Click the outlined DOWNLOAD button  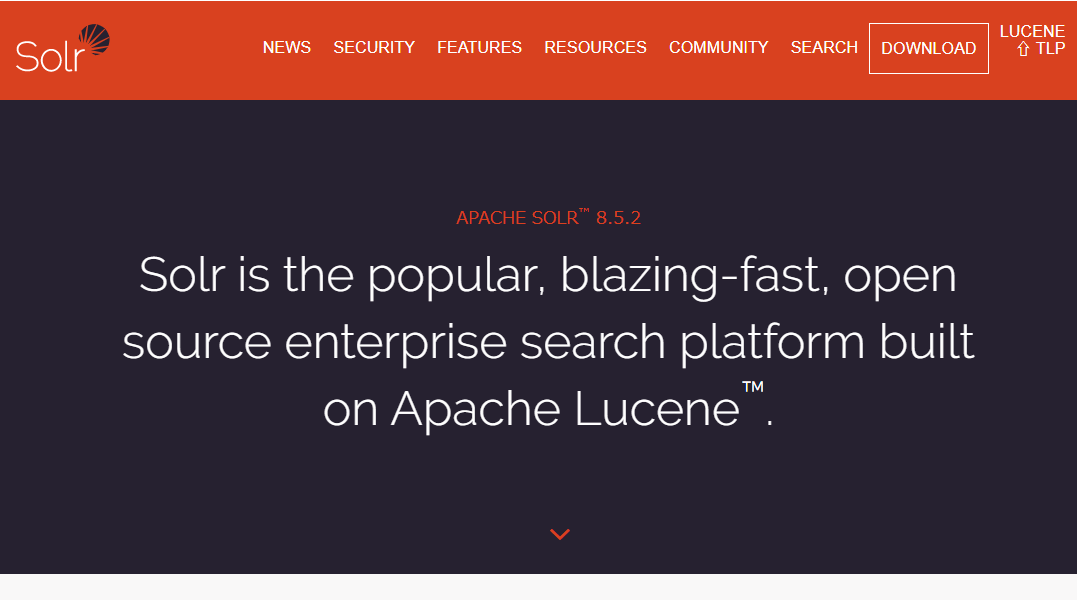pyautogui.click(x=929, y=48)
